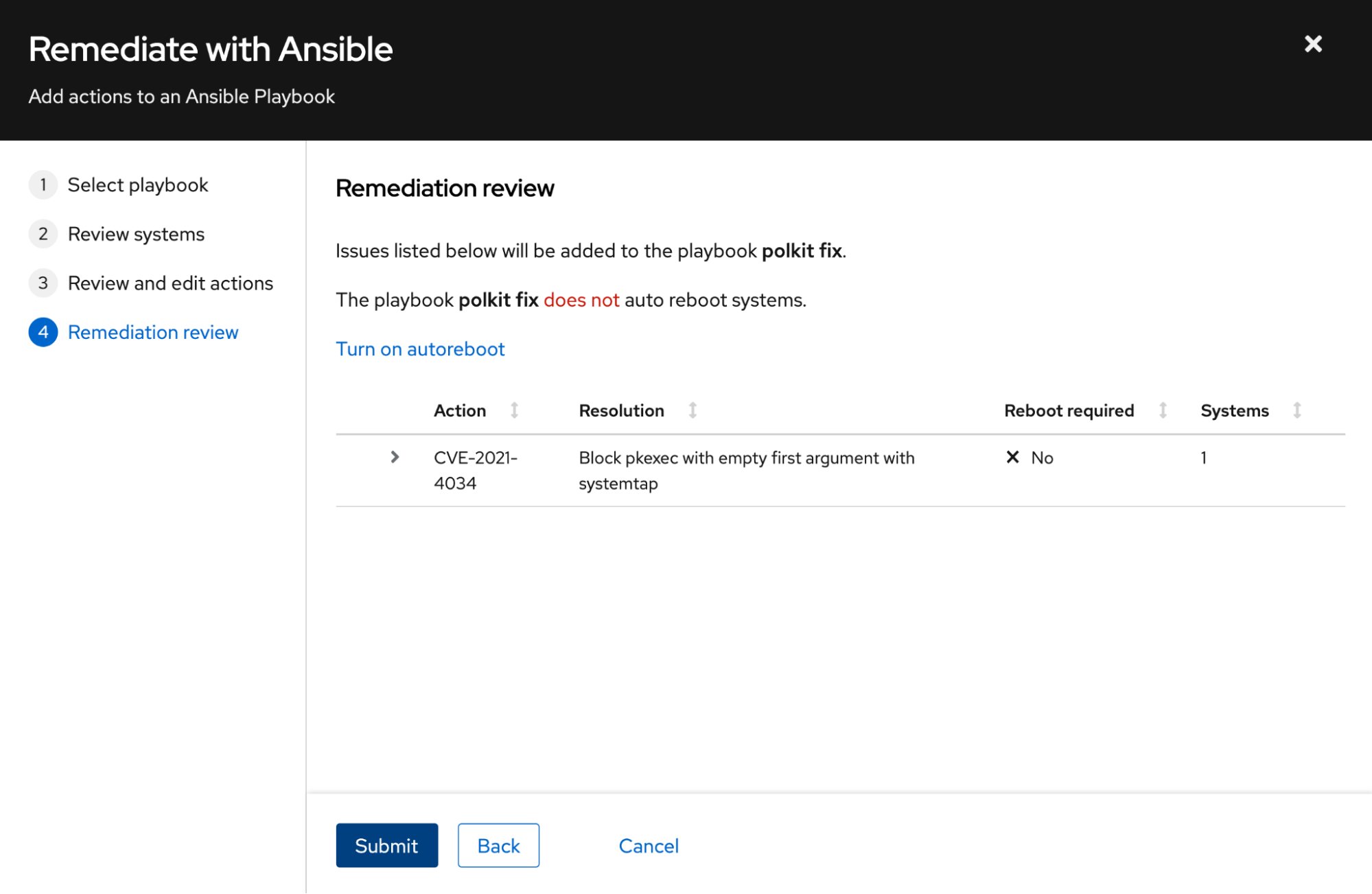
Task: Click step 3 numbered circle icon
Action: [x=43, y=283]
